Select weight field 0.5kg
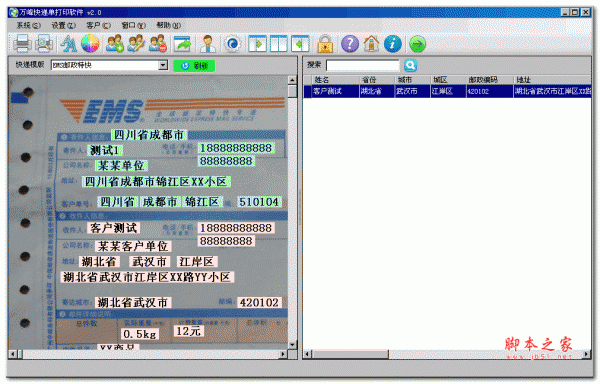600x384 pixels. 140,334
